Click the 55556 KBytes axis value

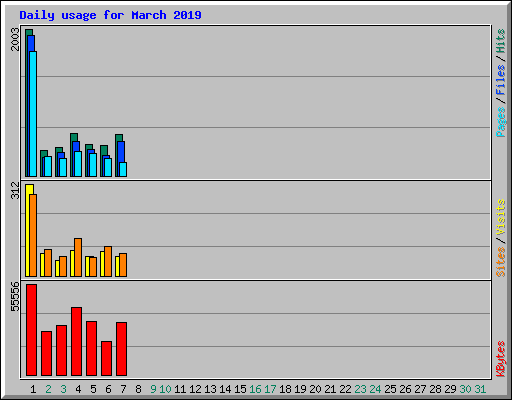[x=15, y=297]
